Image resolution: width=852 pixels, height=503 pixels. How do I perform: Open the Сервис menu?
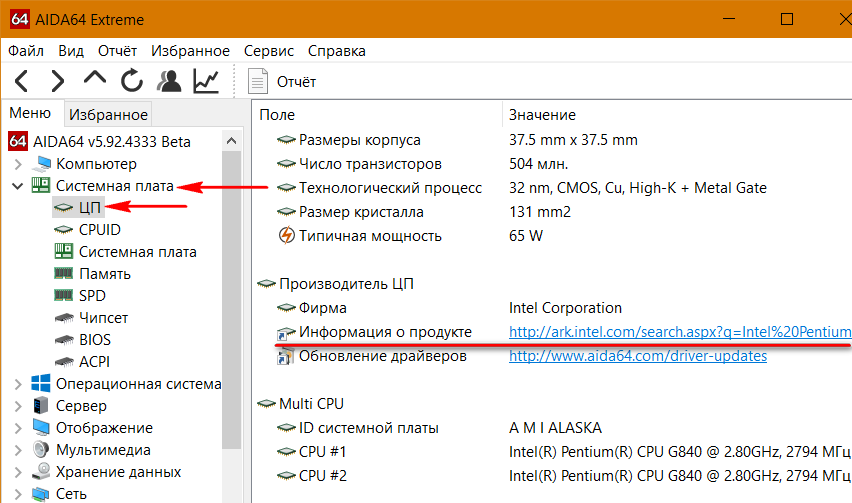pyautogui.click(x=269, y=51)
